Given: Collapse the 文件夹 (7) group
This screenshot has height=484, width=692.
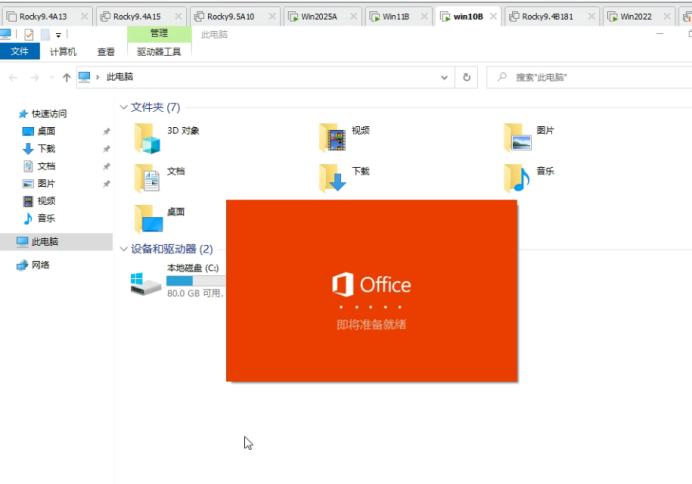Looking at the screenshot, I should [x=124, y=107].
